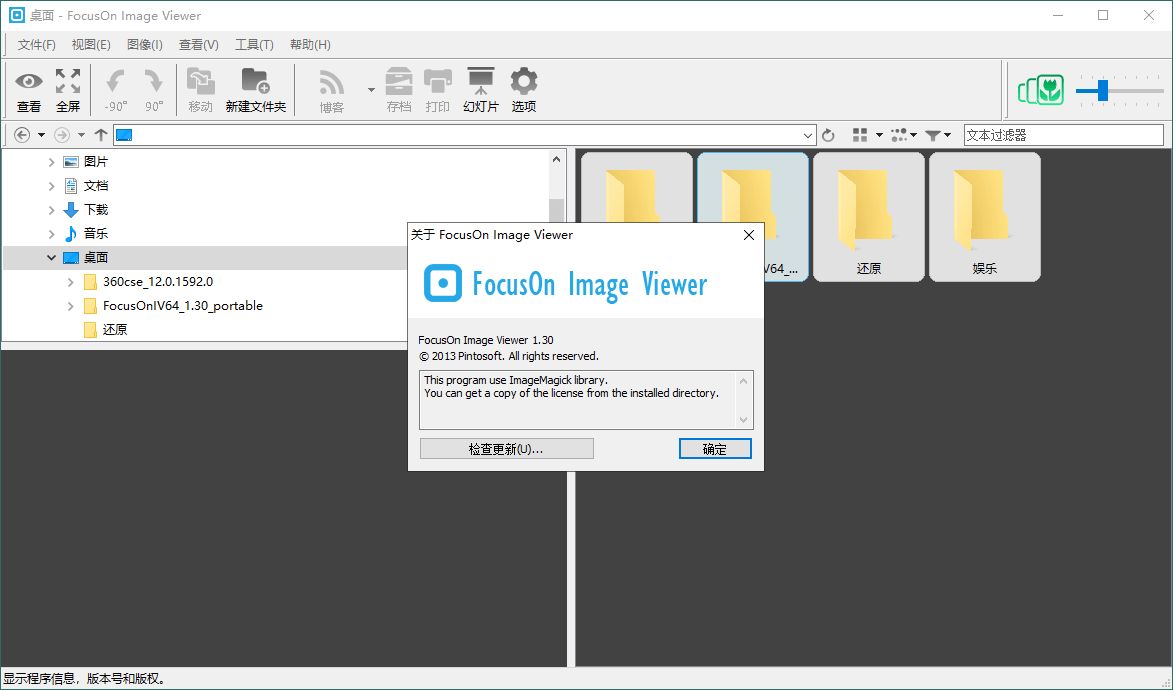Go back with the left arrow button
The width and height of the screenshot is (1173, 690).
[x=22, y=135]
